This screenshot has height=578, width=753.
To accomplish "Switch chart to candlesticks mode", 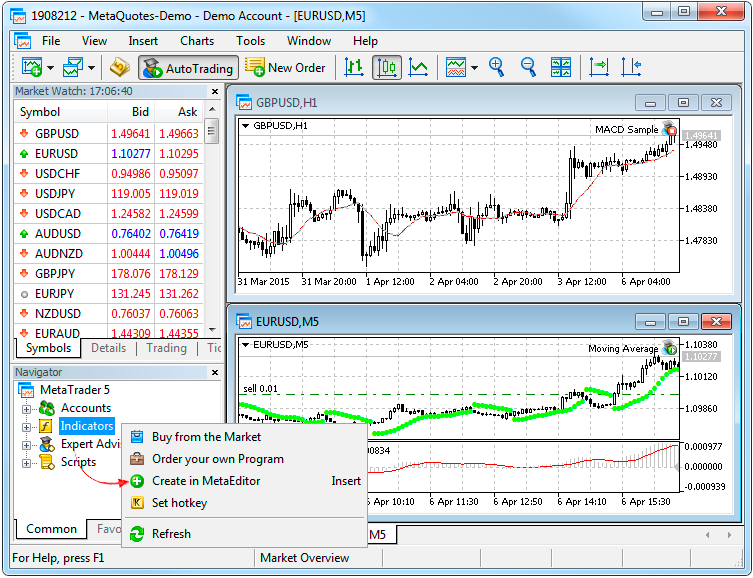I will coord(387,67).
